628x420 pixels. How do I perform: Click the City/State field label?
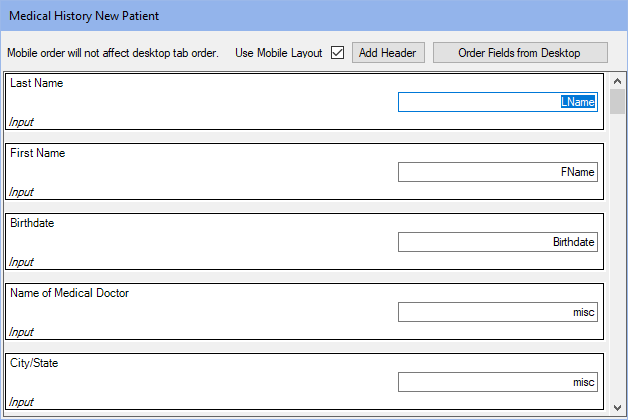(34, 363)
